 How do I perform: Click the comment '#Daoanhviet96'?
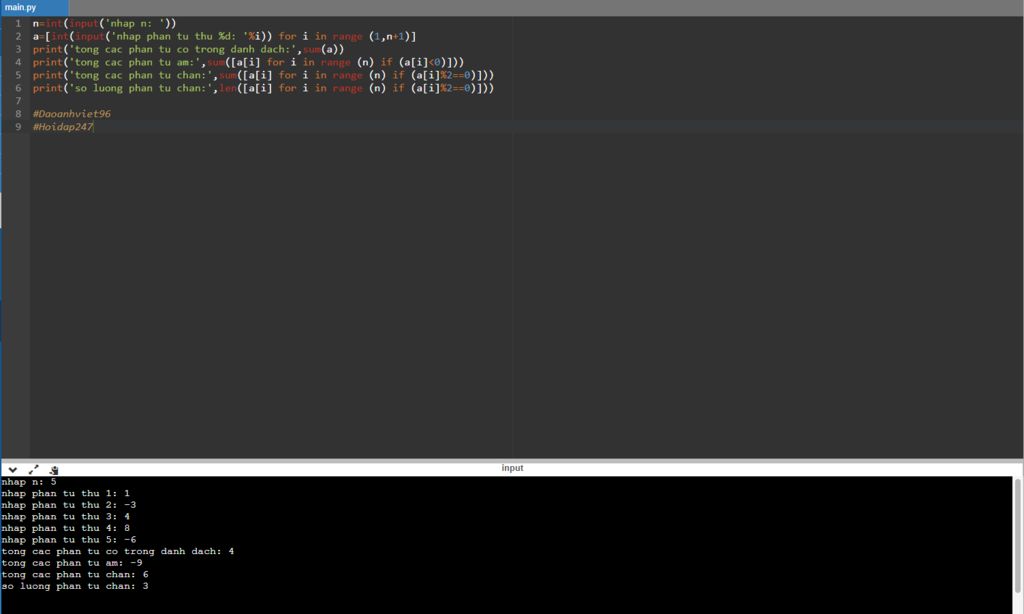(x=72, y=114)
